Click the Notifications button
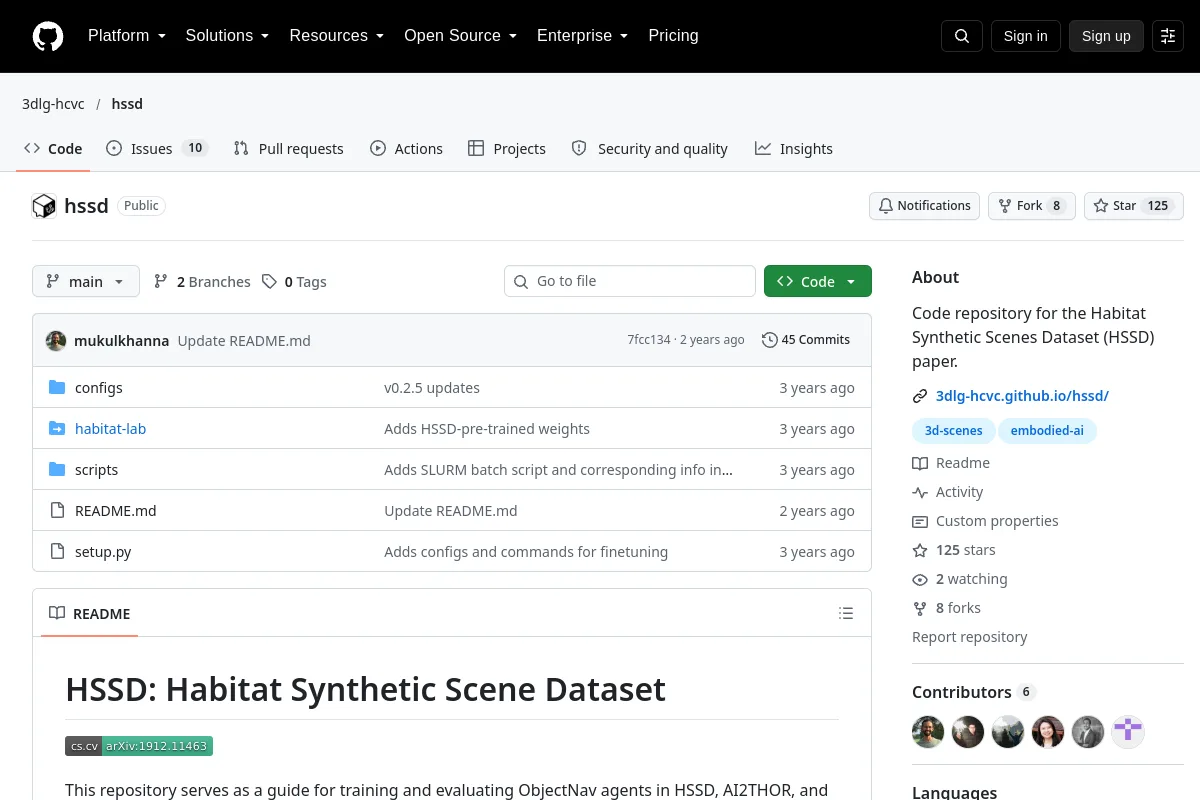This screenshot has height=800, width=1200. click(924, 206)
